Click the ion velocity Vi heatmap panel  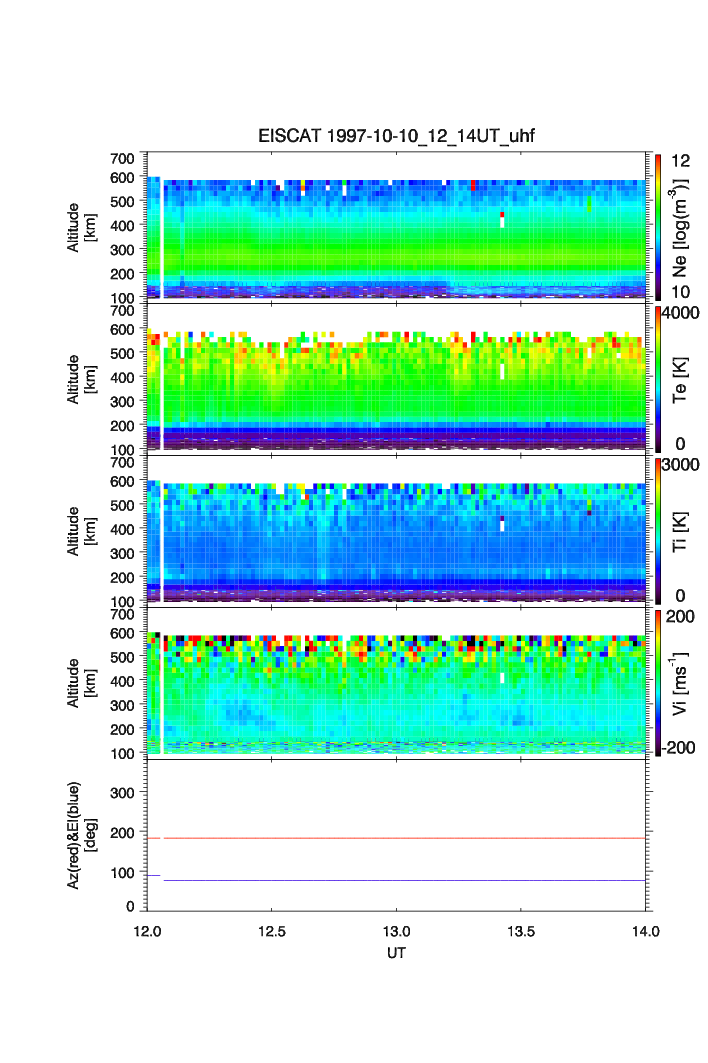tap(396, 681)
